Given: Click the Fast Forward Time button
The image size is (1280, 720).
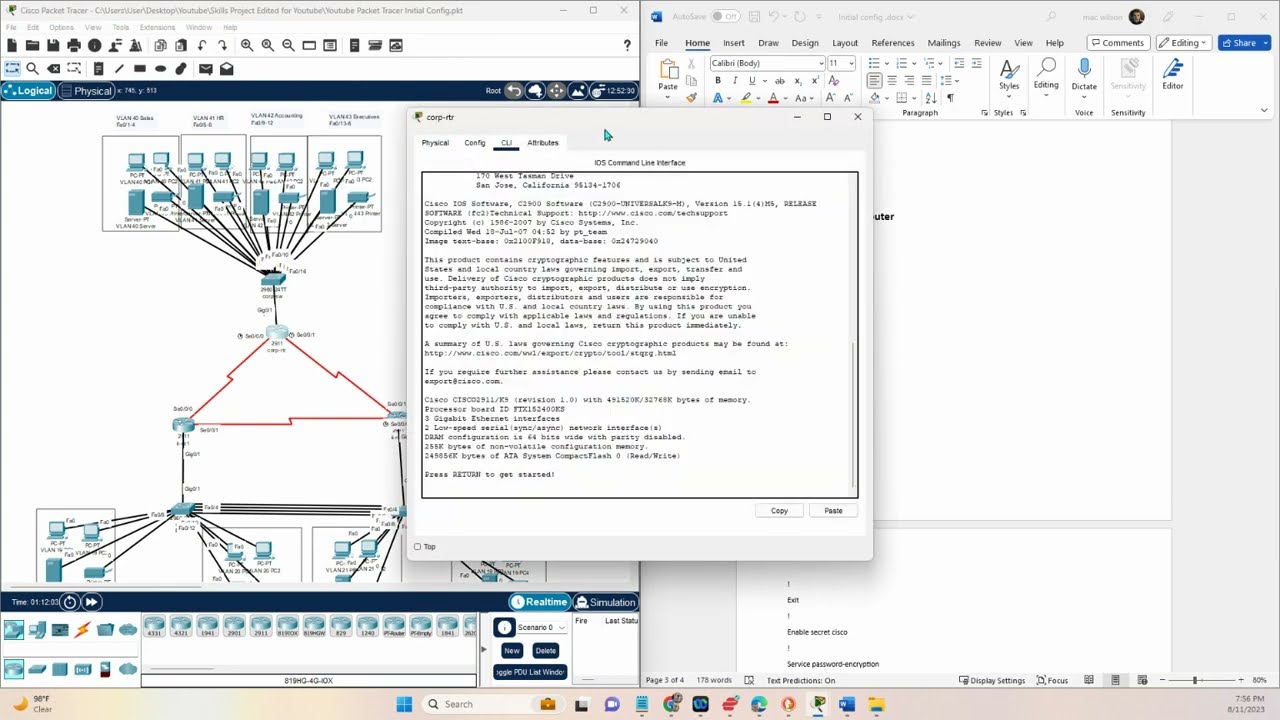Looking at the screenshot, I should click(x=91, y=602).
